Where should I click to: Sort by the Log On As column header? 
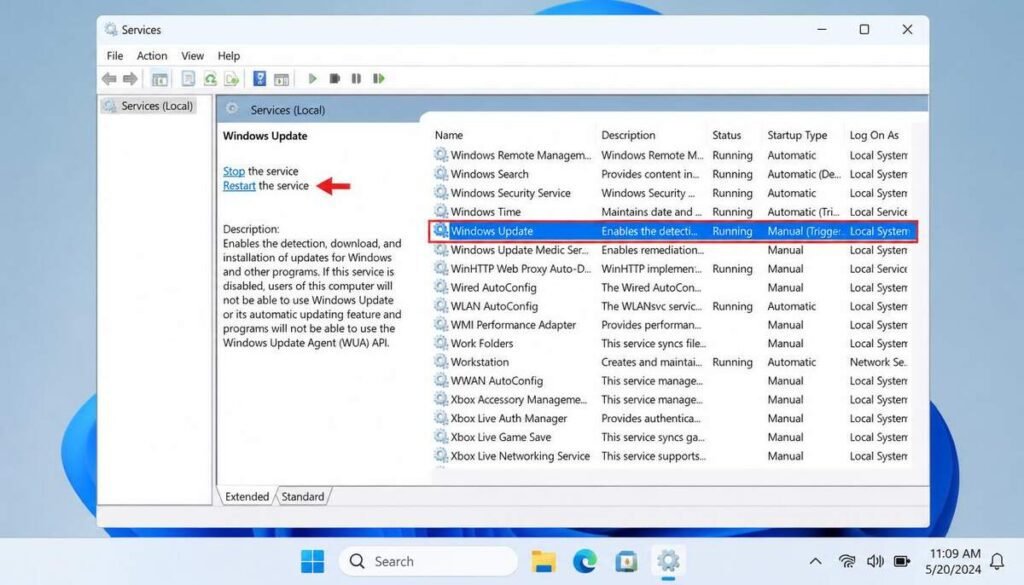pos(874,135)
